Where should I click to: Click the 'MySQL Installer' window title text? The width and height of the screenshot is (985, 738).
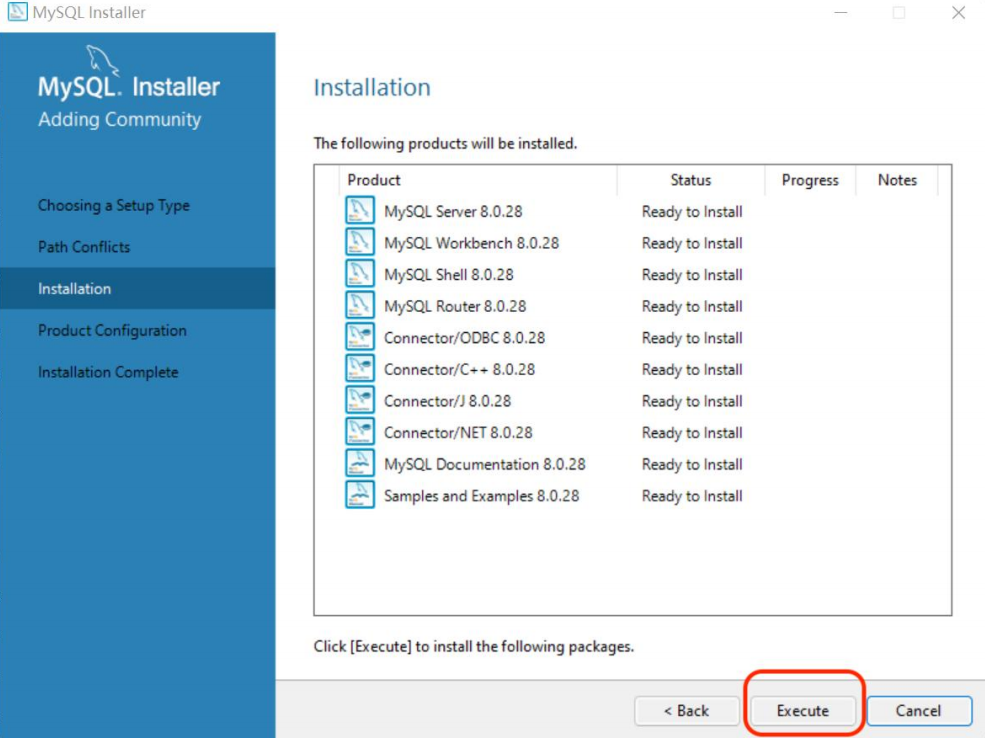point(89,13)
